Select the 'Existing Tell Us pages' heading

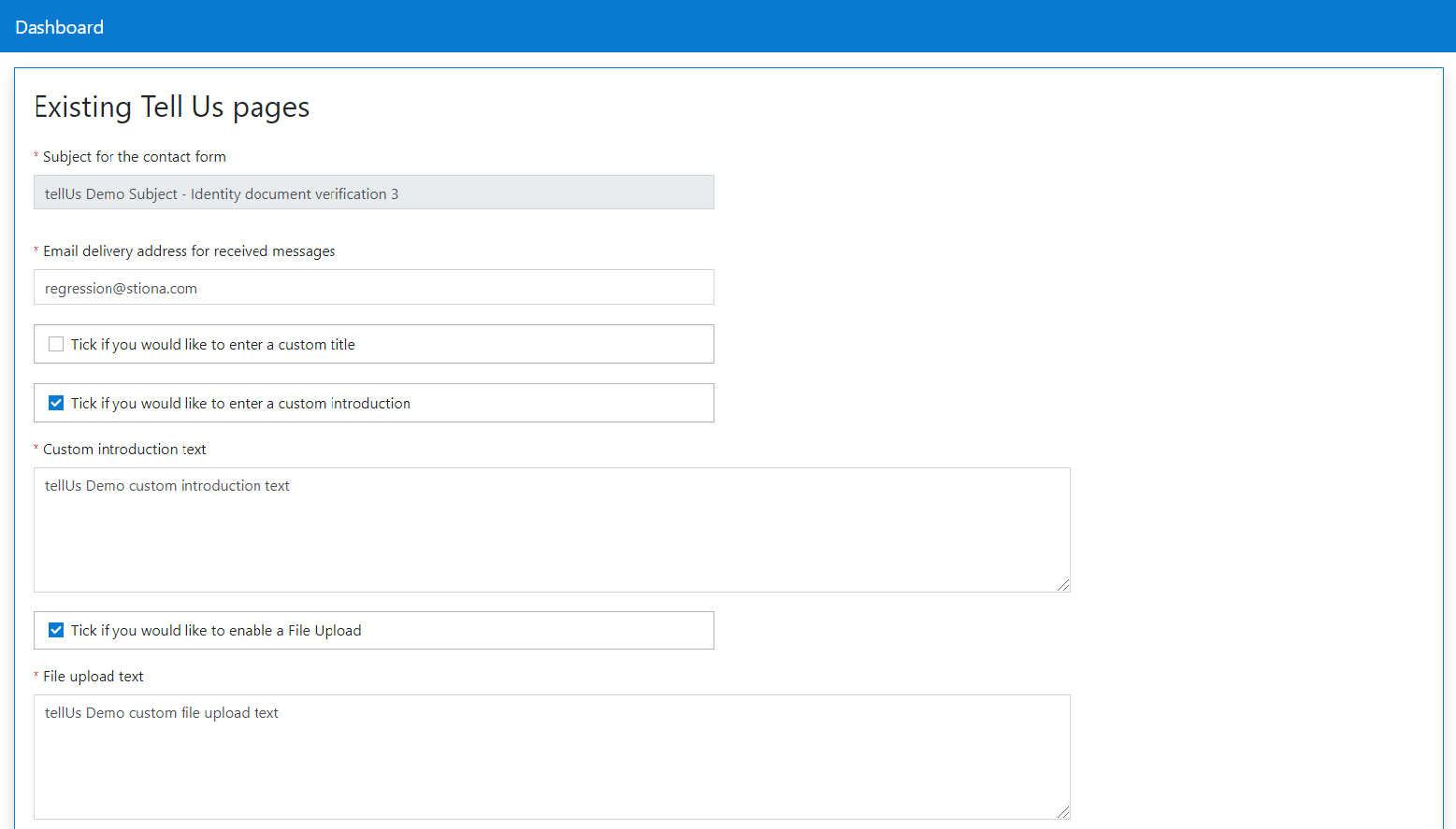(x=172, y=107)
